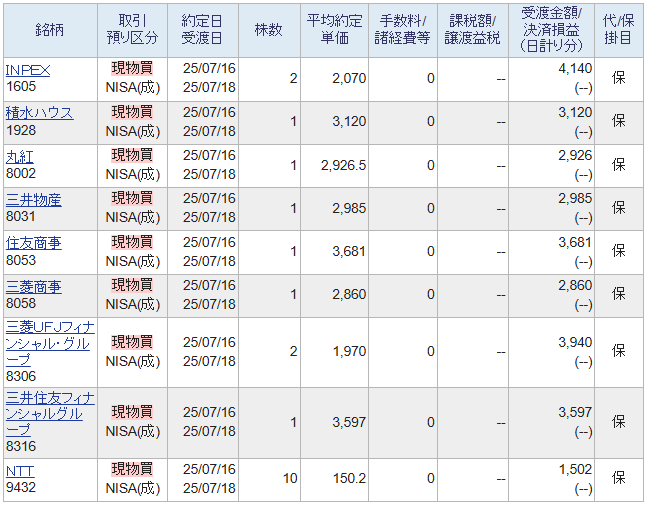Screen dimensions: 648x507
Task: Select stock code 8316
Action: (x=21, y=447)
